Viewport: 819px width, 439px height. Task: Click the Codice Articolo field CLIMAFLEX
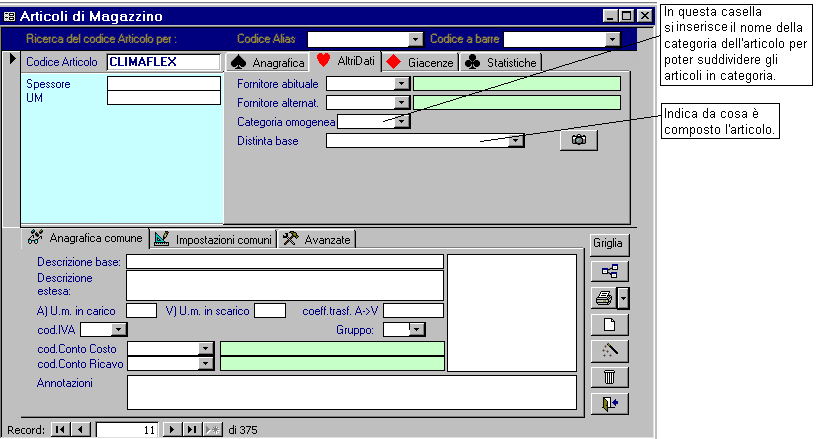(163, 62)
